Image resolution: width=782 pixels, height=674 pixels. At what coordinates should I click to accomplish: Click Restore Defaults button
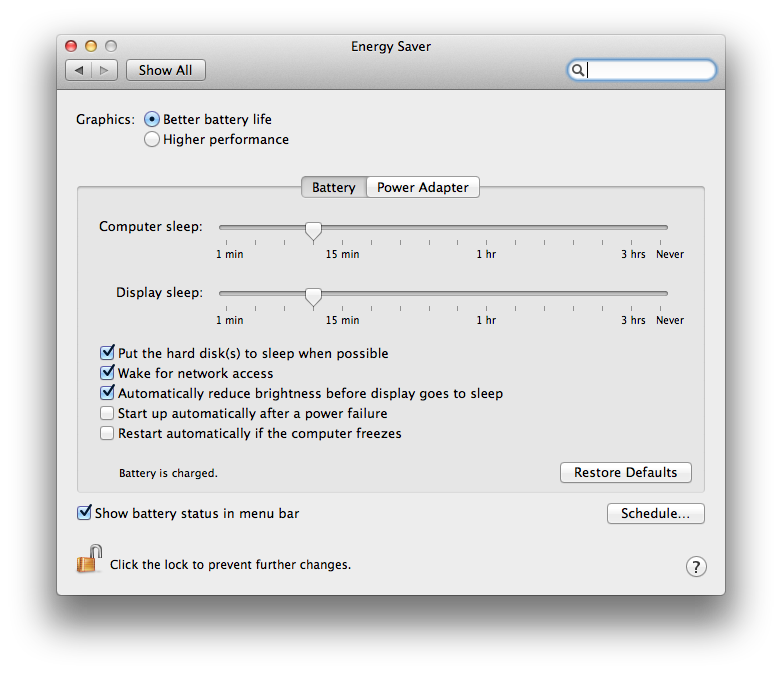pyautogui.click(x=625, y=472)
